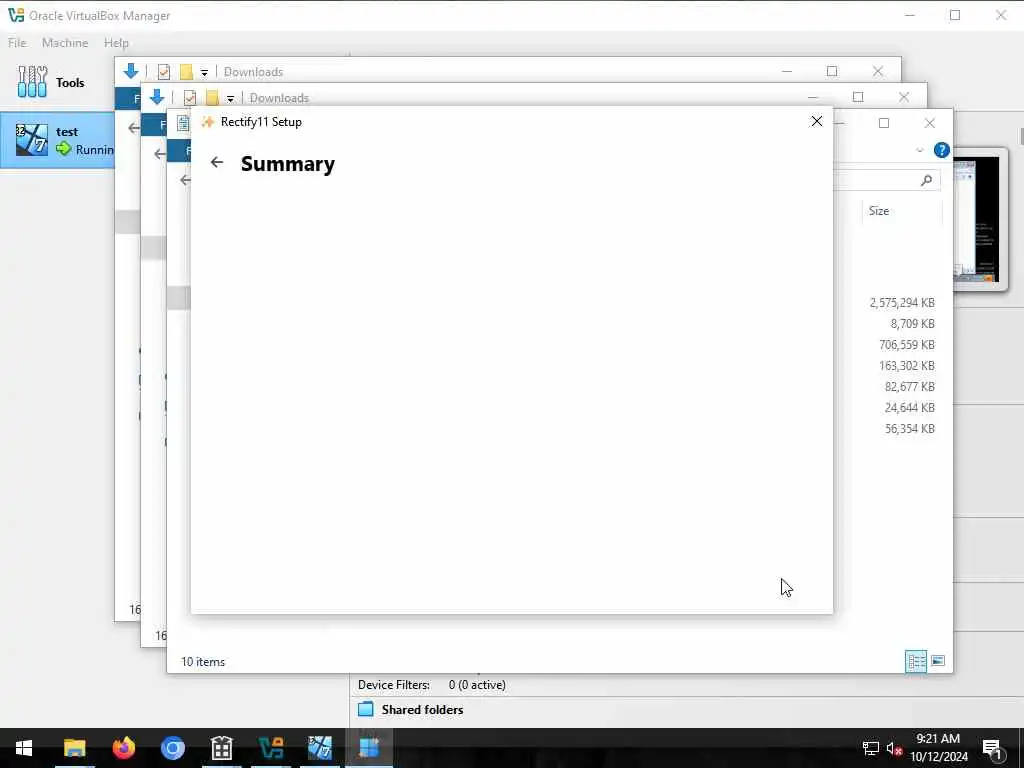Click the VM preview thumbnail in VirtualBox
1024x768 pixels.
[980, 219]
